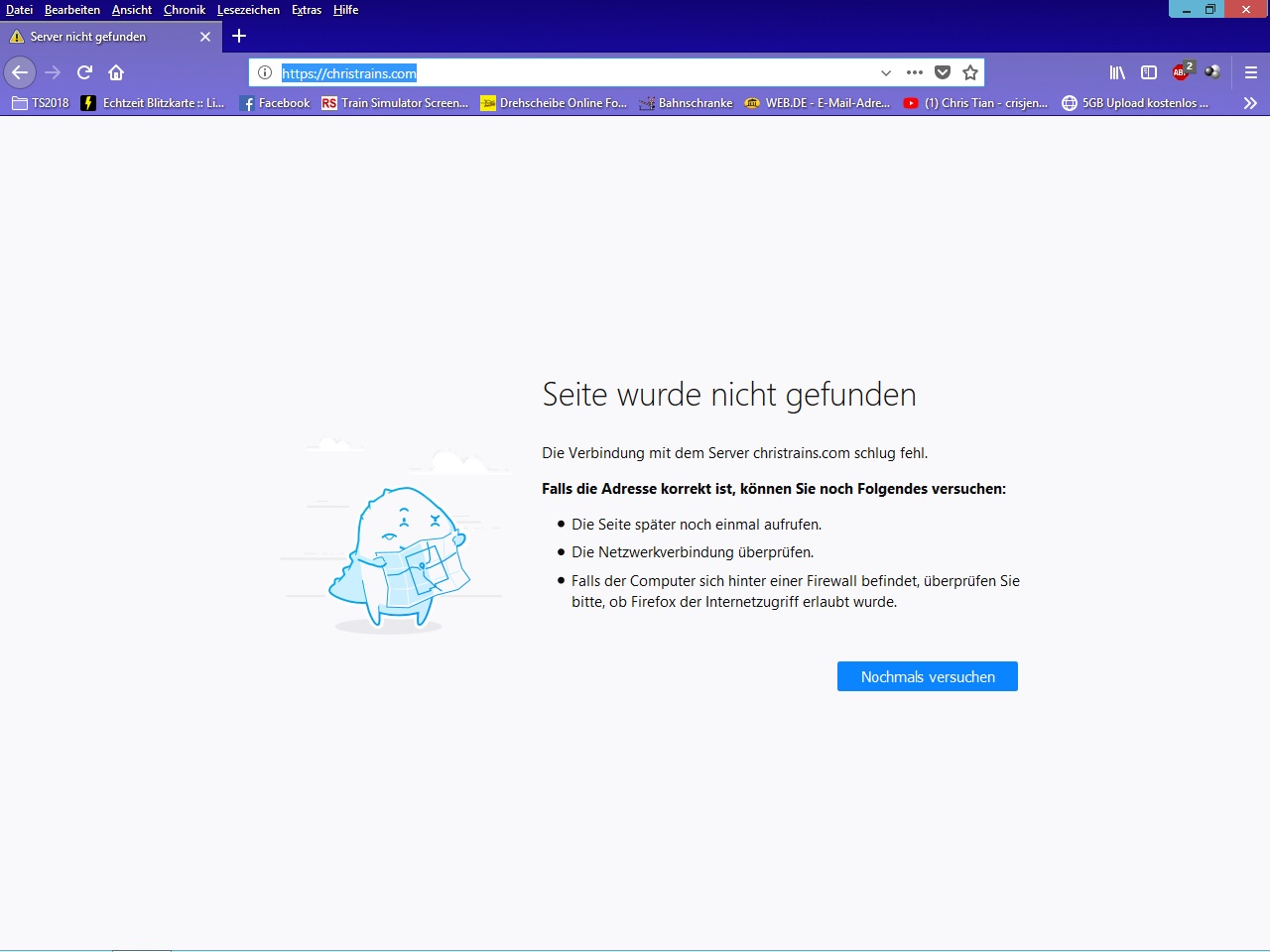Open the Facebook bookmark
Screen dimensions: 1270x952
pyautogui.click(x=275, y=103)
